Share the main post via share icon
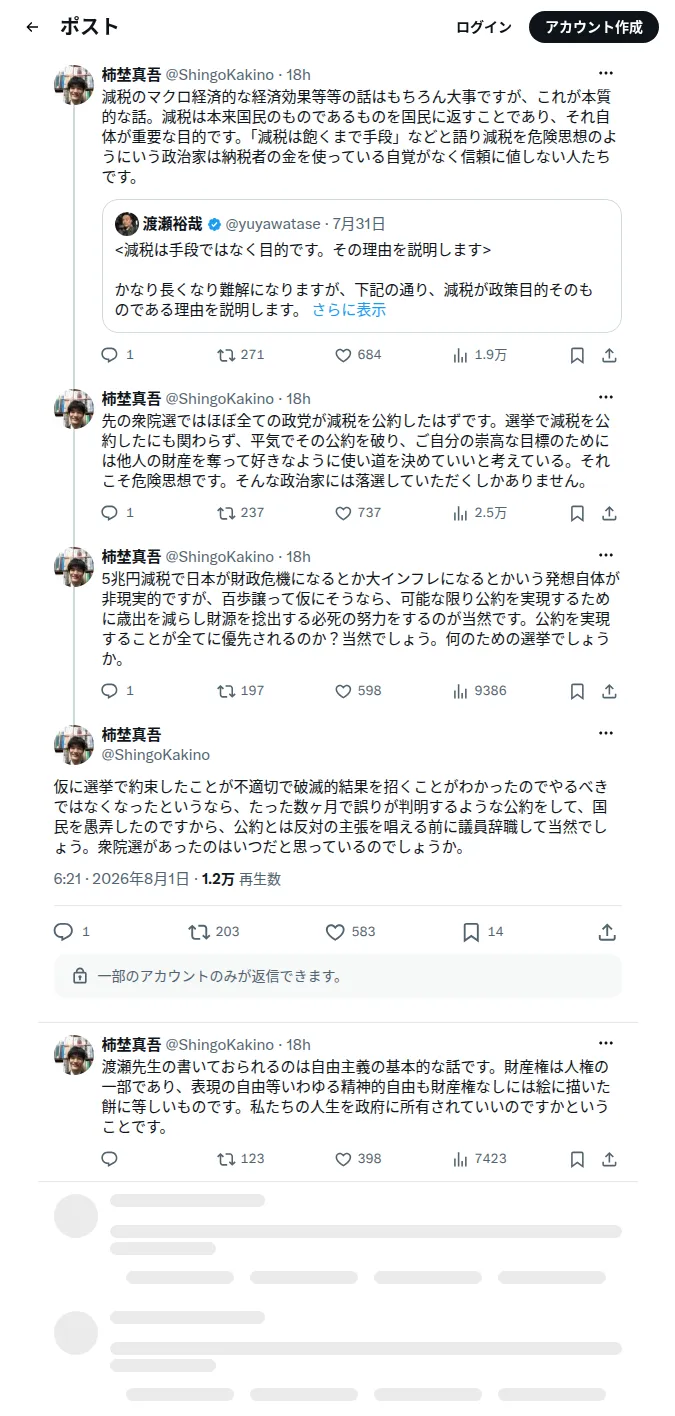Screen dimensions: 675x1416 point(607,932)
